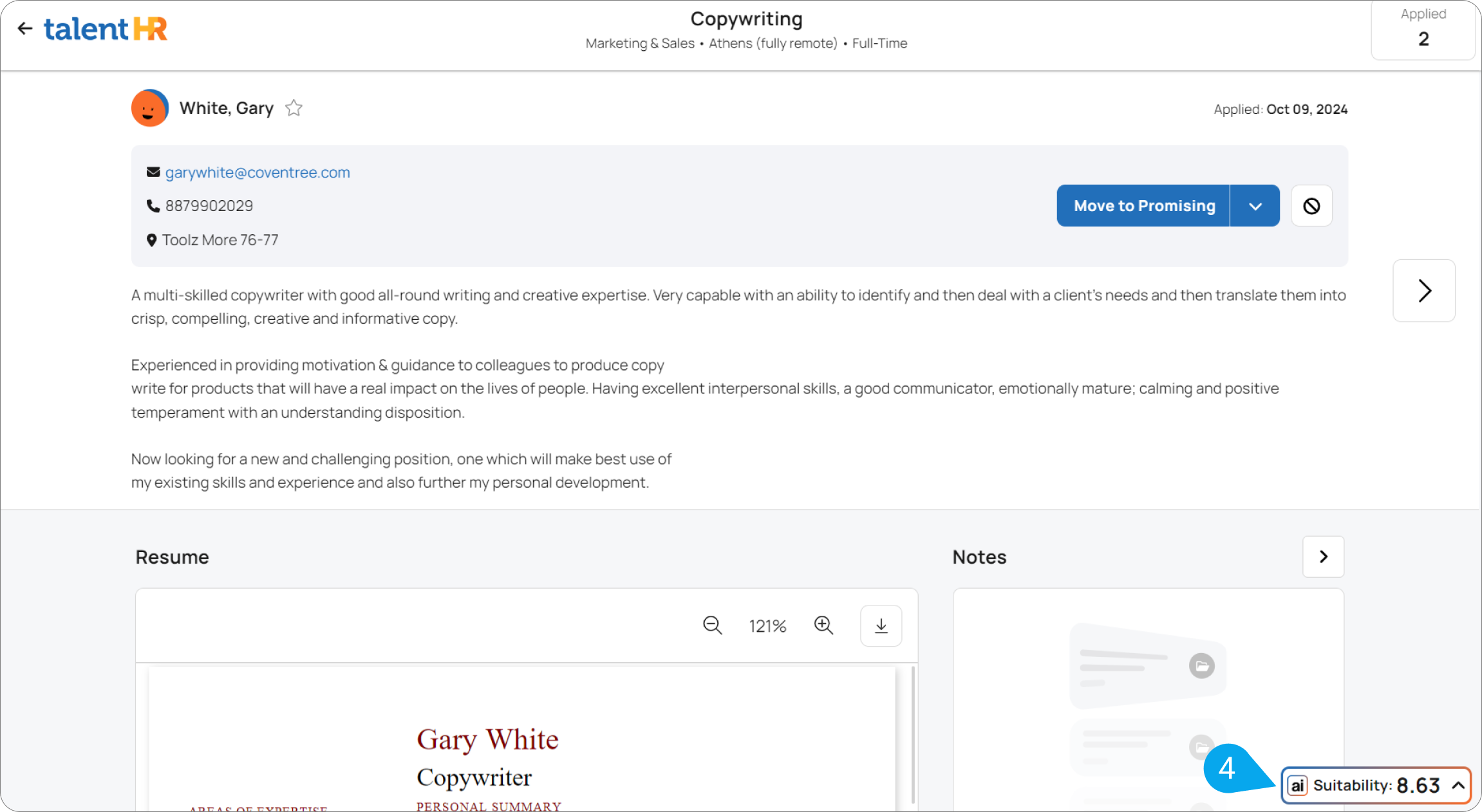Image resolution: width=1482 pixels, height=812 pixels.
Task: Click the phone number 8879902029
Action: 209,206
